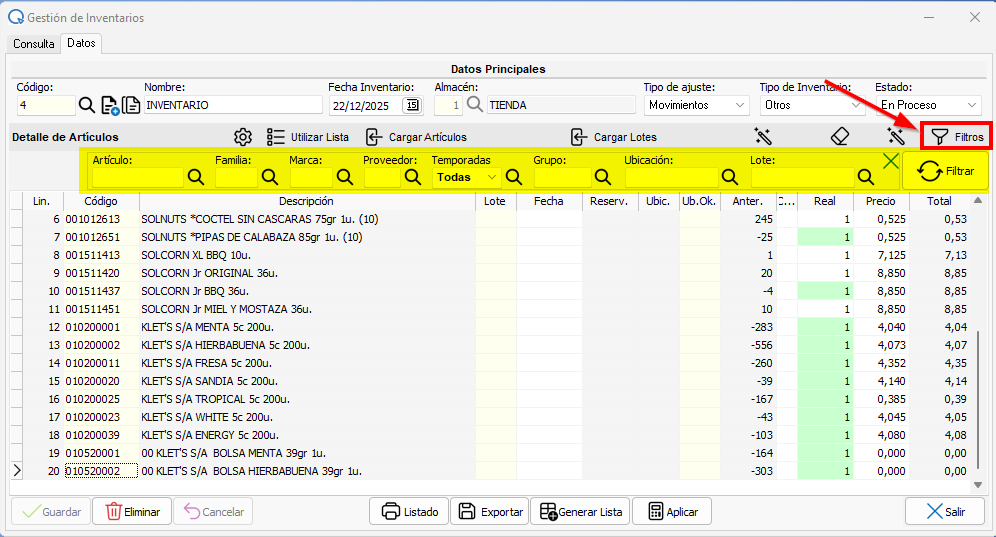Click the magic wand icon left of the eraser

point(762,136)
